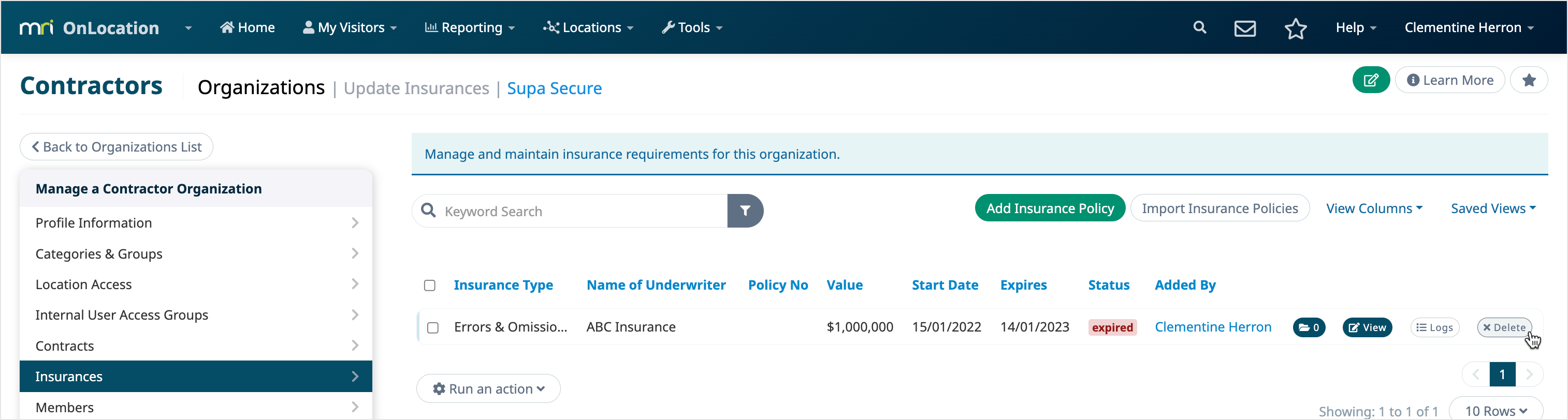Toggle the select-all header checkbox
Viewport: 1568px width, 420px height.
[x=430, y=285]
